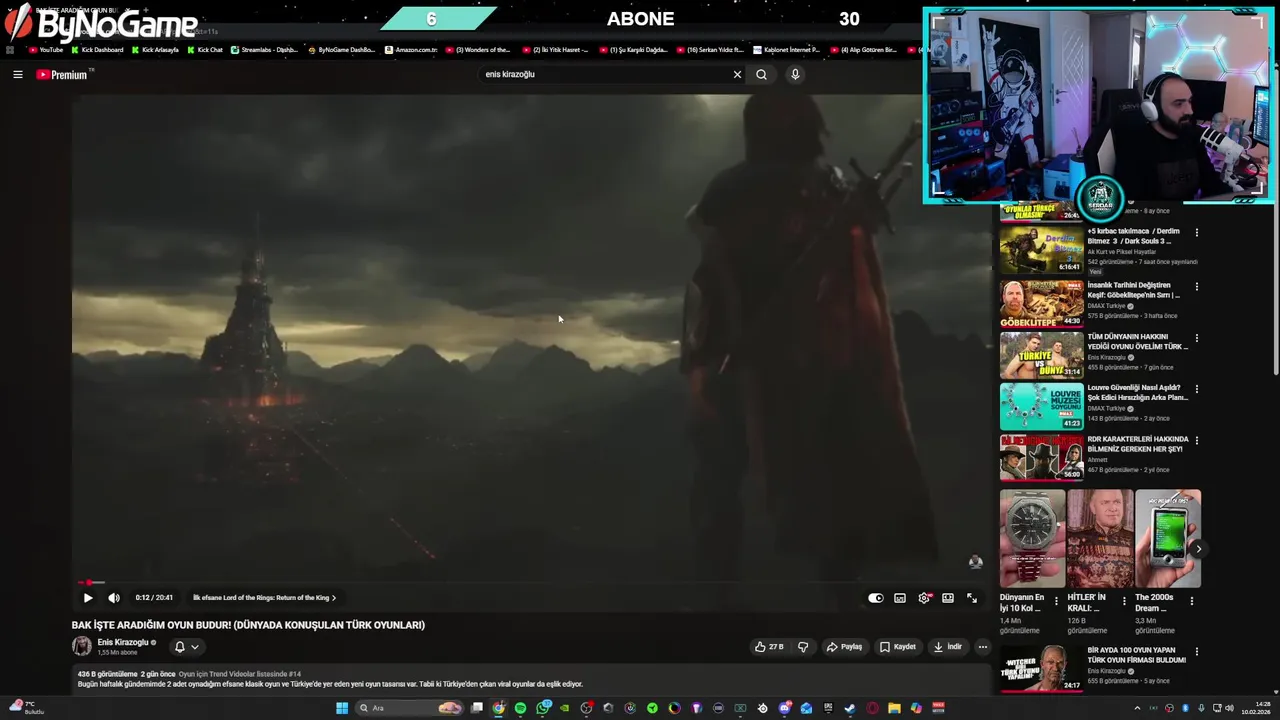Open options for HİTLER'İN KRALI Short
Viewport: 1280px width, 720px height.
click(x=1124, y=602)
